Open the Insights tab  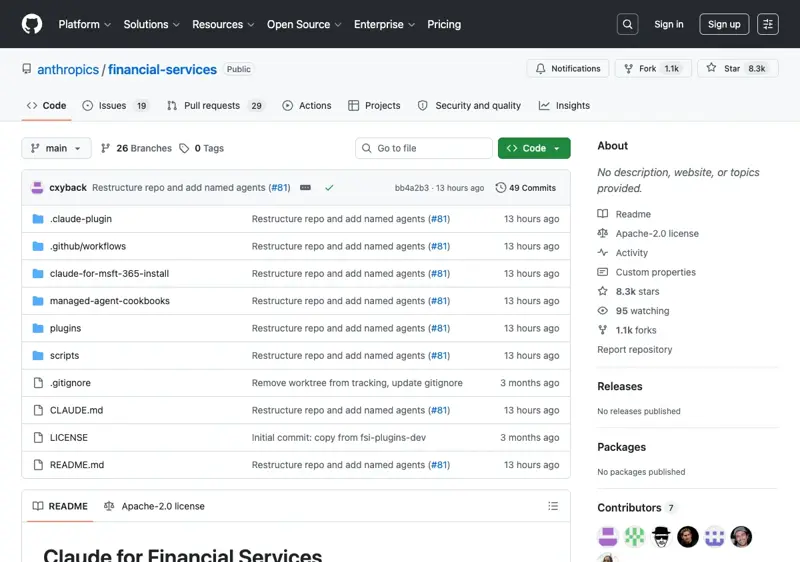pos(564,106)
